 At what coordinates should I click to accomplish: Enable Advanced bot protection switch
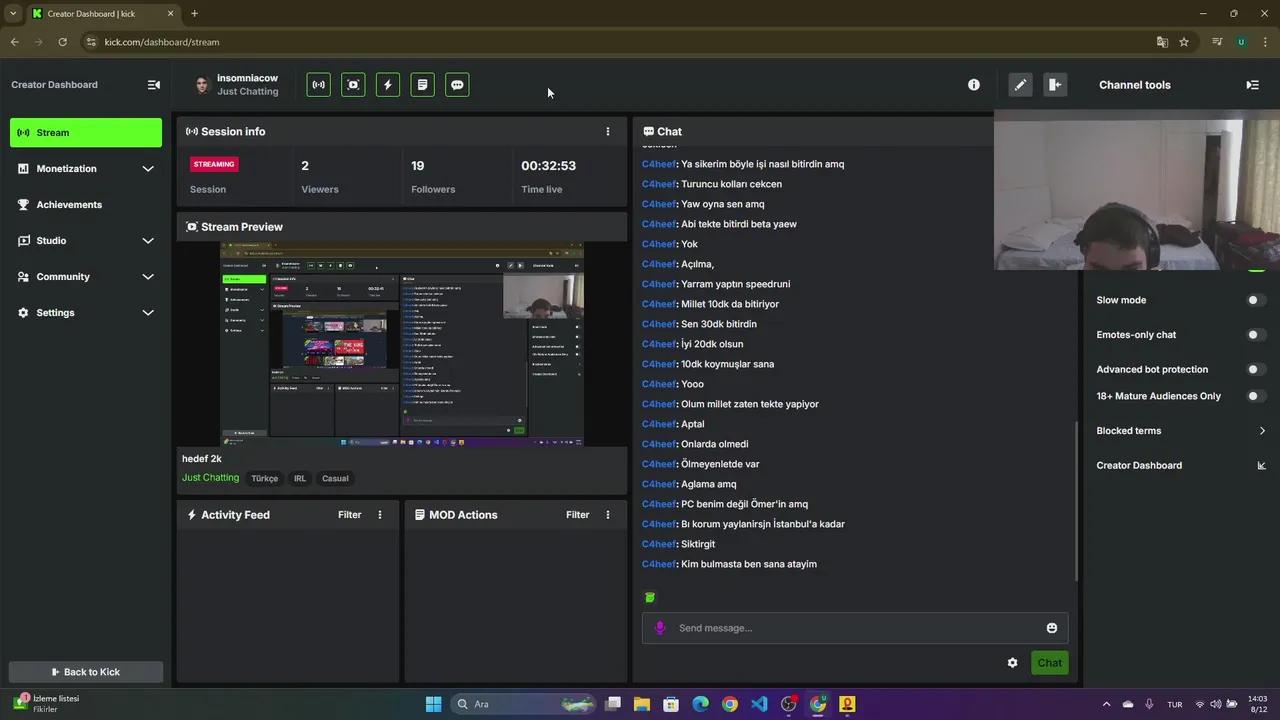(x=1256, y=369)
